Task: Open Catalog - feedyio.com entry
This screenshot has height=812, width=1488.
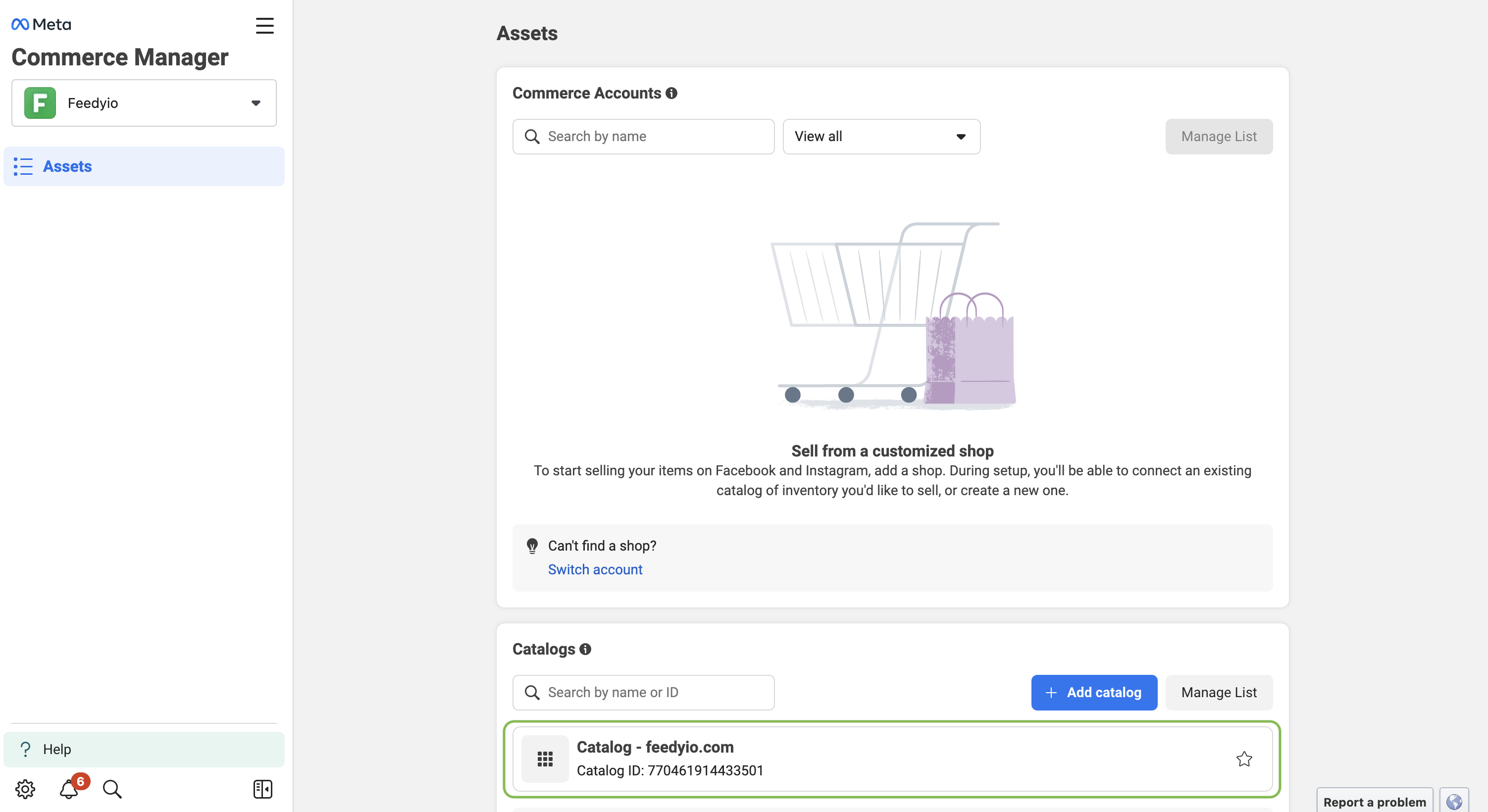Action: click(x=892, y=759)
